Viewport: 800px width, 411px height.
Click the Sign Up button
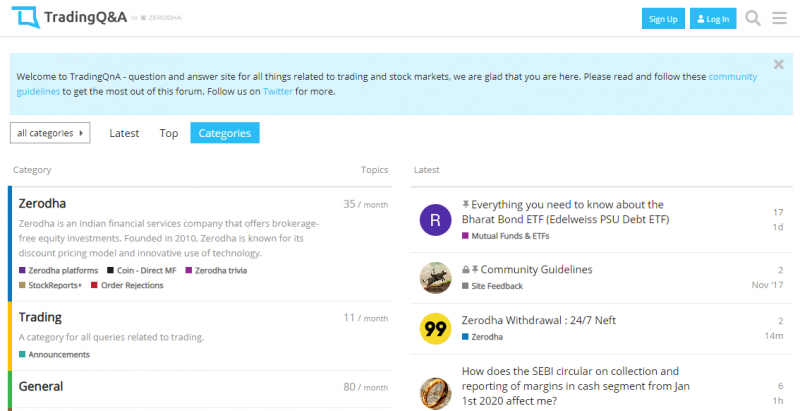coord(663,19)
